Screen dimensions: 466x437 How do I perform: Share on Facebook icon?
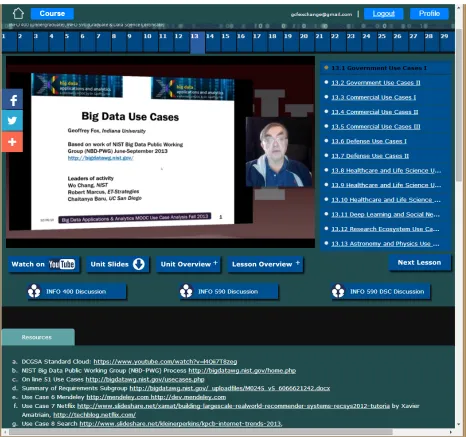[12, 99]
